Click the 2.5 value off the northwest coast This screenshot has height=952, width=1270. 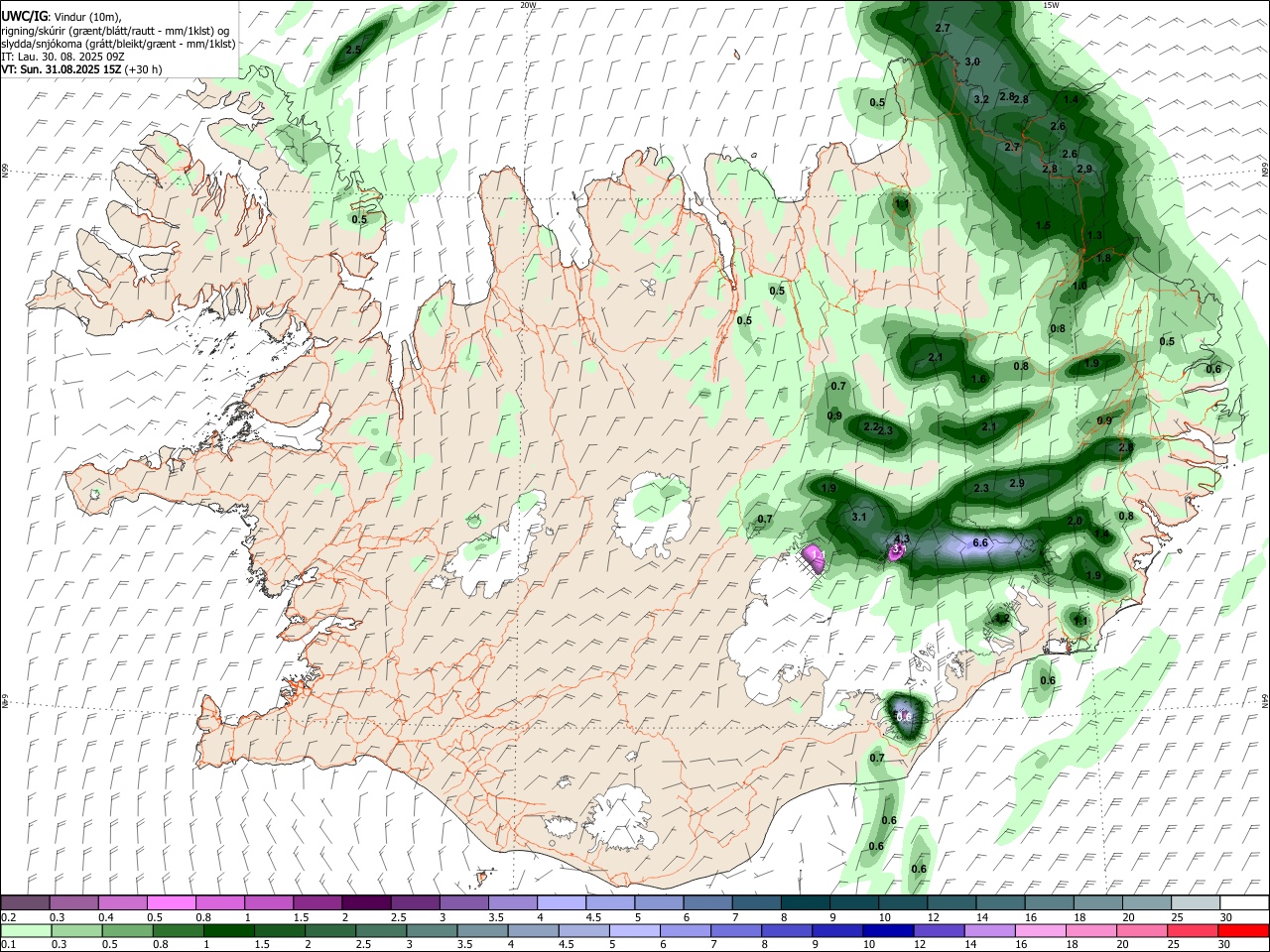(x=353, y=49)
